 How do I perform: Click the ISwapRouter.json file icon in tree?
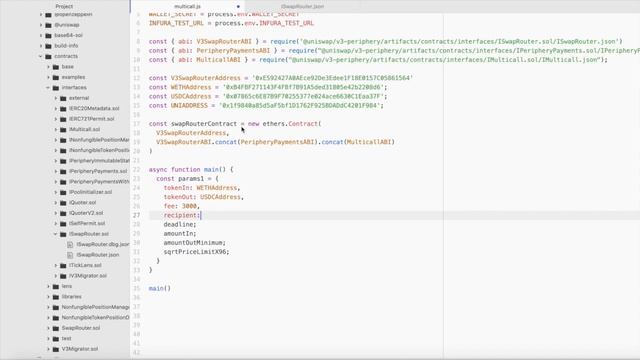(x=70, y=255)
